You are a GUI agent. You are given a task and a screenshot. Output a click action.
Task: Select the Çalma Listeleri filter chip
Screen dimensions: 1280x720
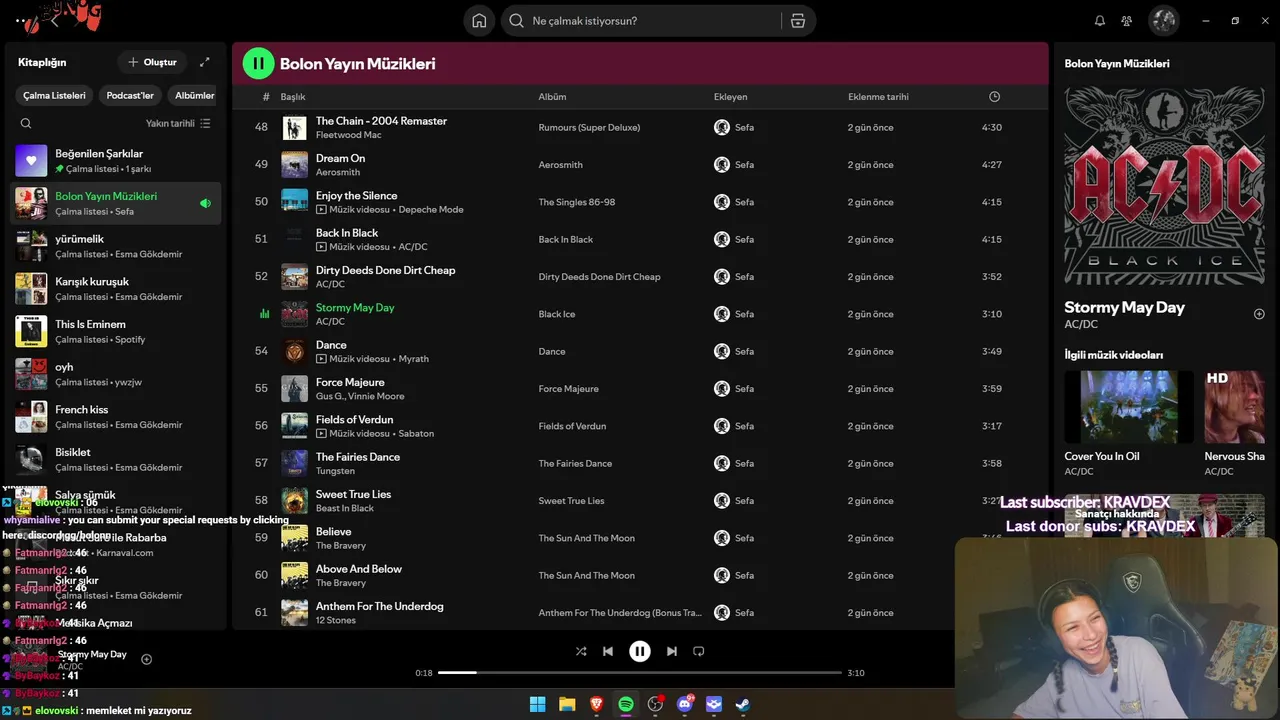coord(55,96)
